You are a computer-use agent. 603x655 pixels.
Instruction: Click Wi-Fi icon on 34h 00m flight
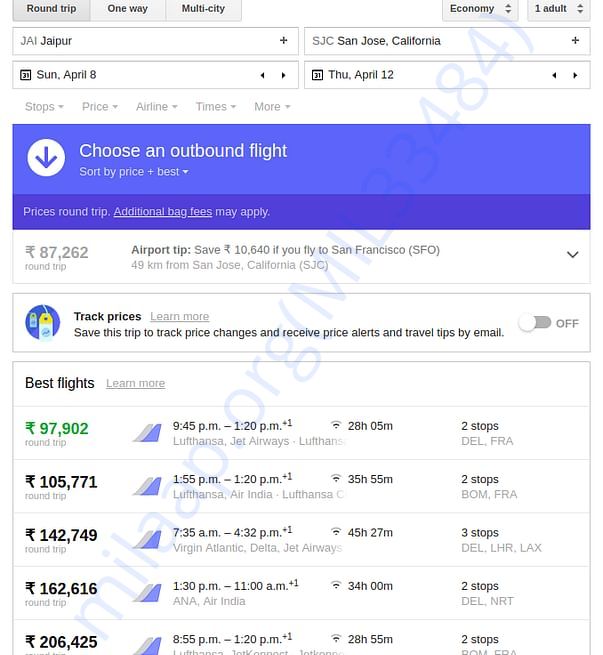pos(336,586)
